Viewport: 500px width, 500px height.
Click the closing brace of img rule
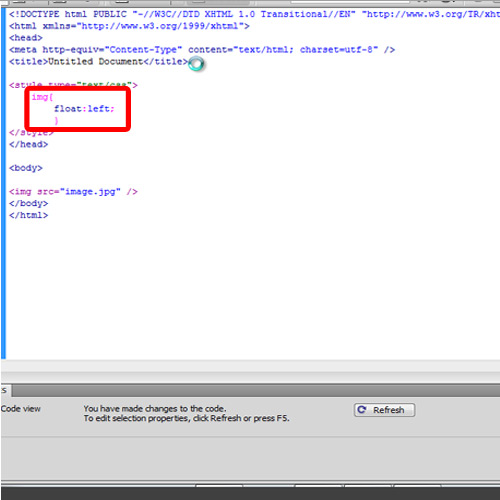point(56,120)
